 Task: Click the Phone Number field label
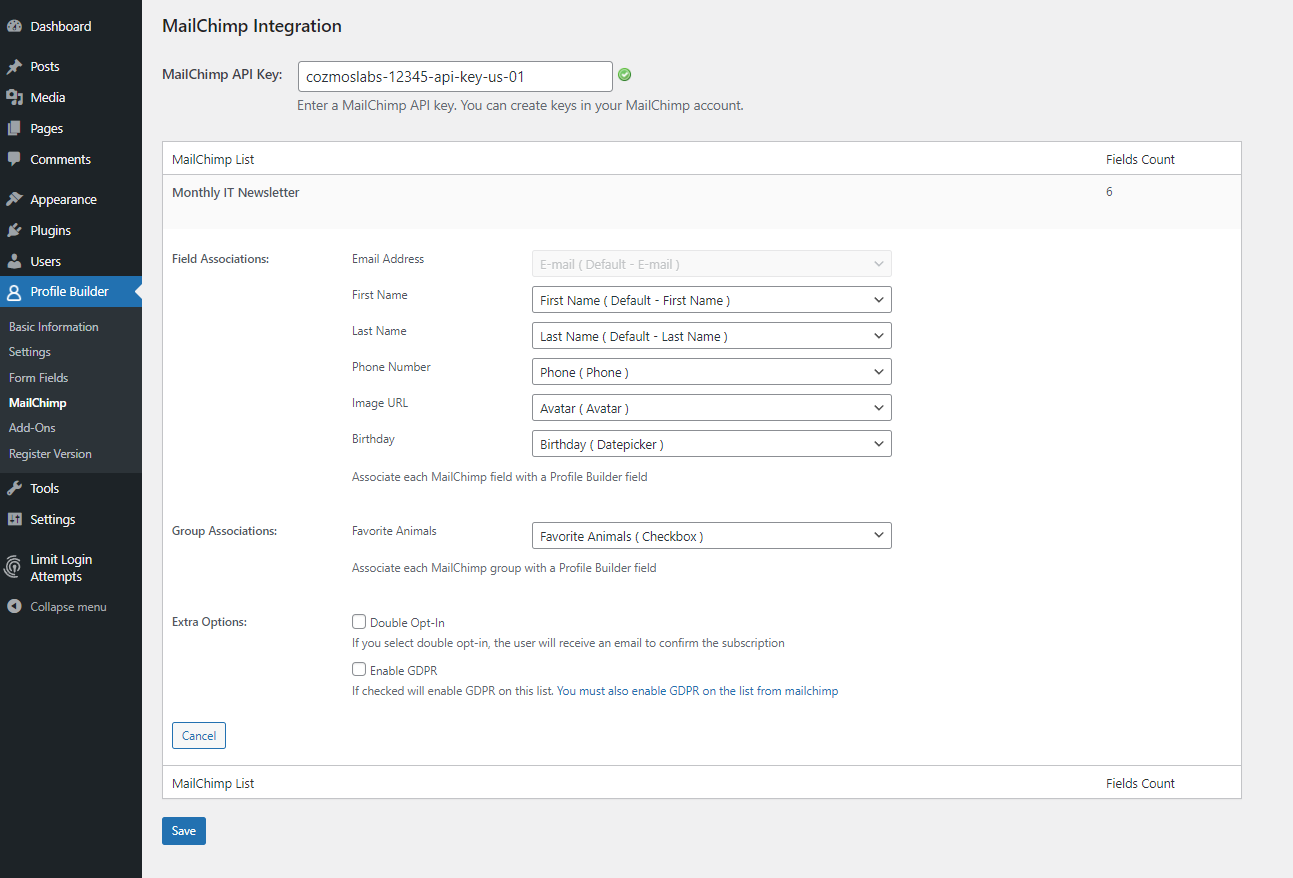point(391,367)
